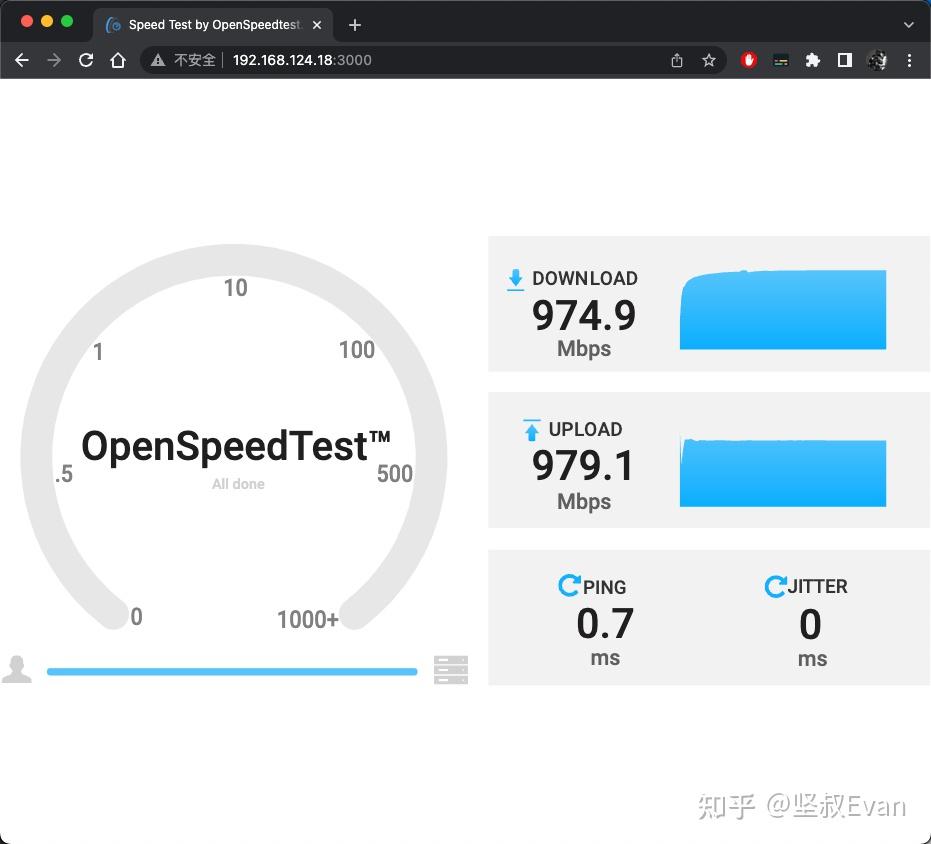
Task: Open the tab search chevron at top right
Action: pos(907,24)
